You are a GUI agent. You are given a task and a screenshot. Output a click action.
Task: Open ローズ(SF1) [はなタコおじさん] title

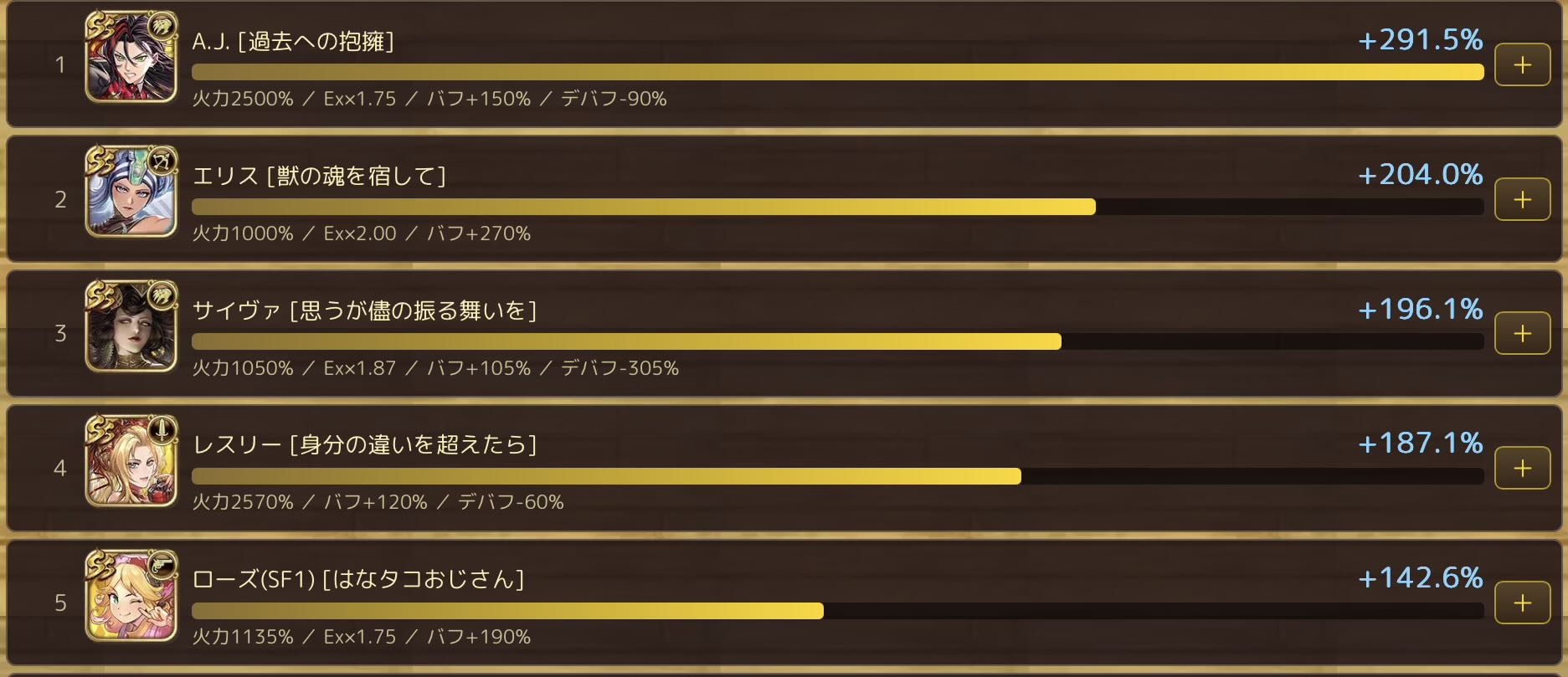click(x=358, y=579)
